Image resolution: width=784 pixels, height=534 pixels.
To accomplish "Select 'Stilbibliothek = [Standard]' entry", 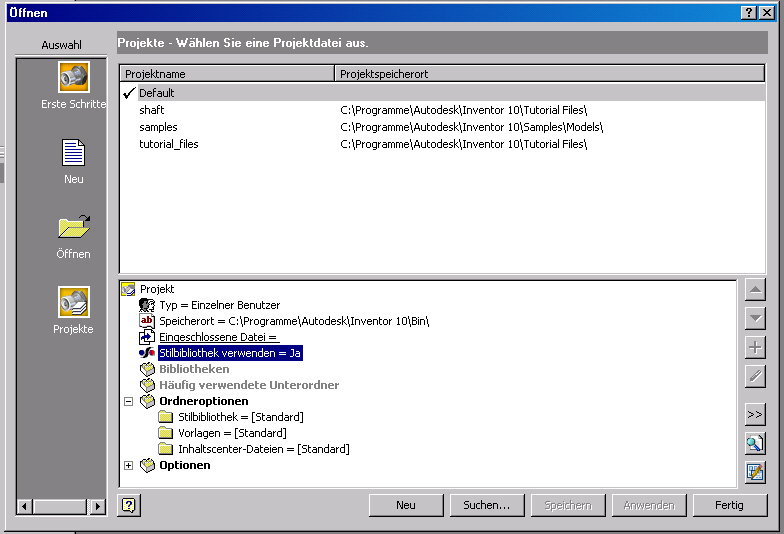I will pyautogui.click(x=240, y=417).
